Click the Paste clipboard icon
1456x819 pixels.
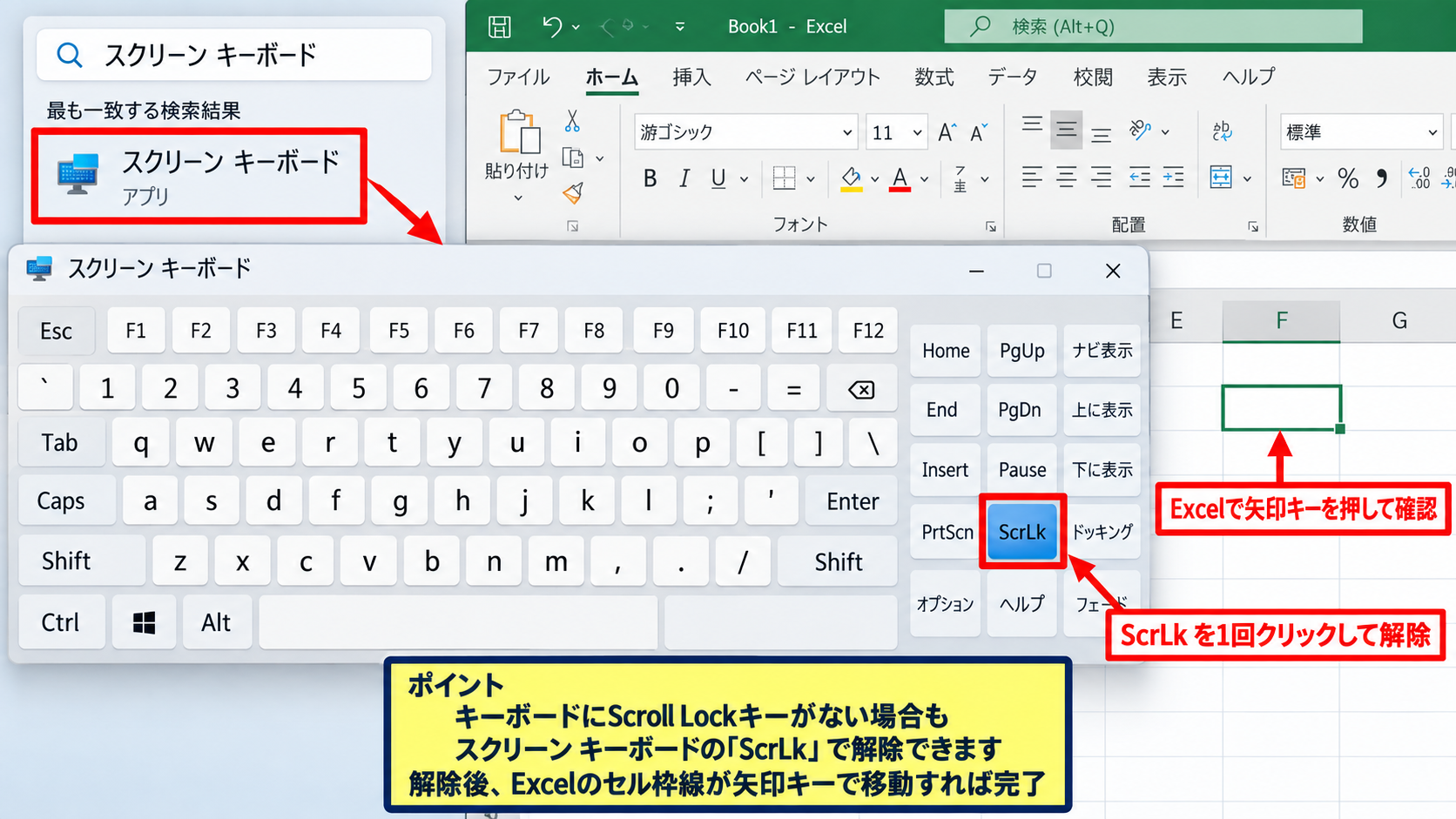coord(519,132)
